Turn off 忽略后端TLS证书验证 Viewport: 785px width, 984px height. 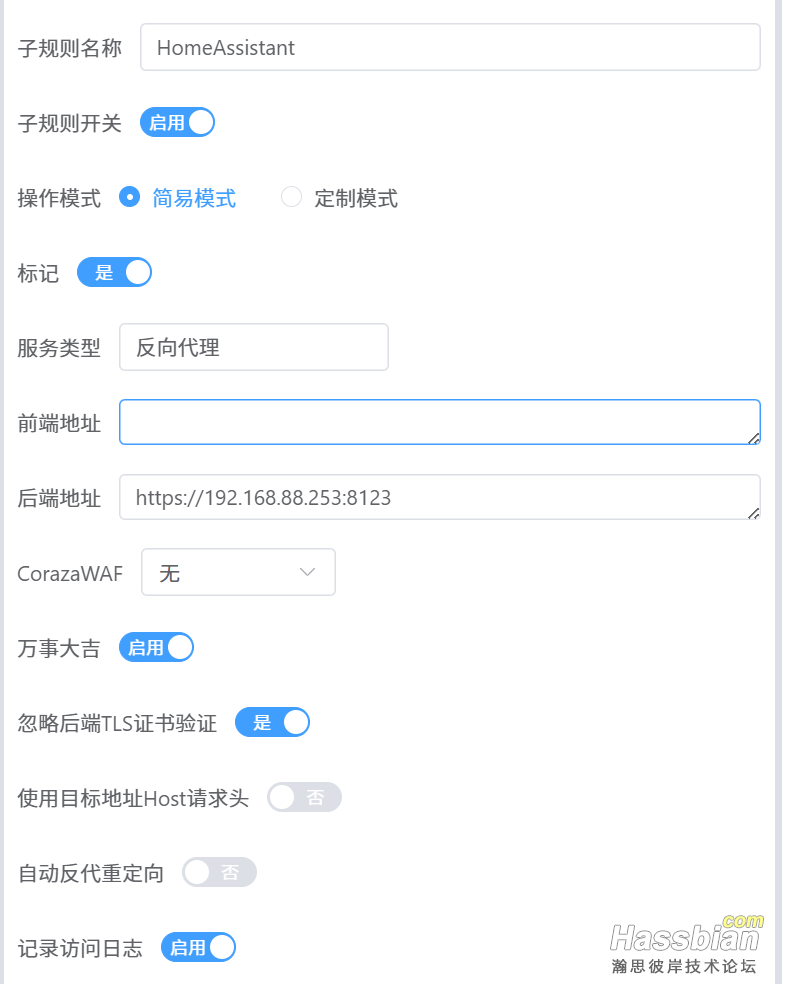coord(273,722)
